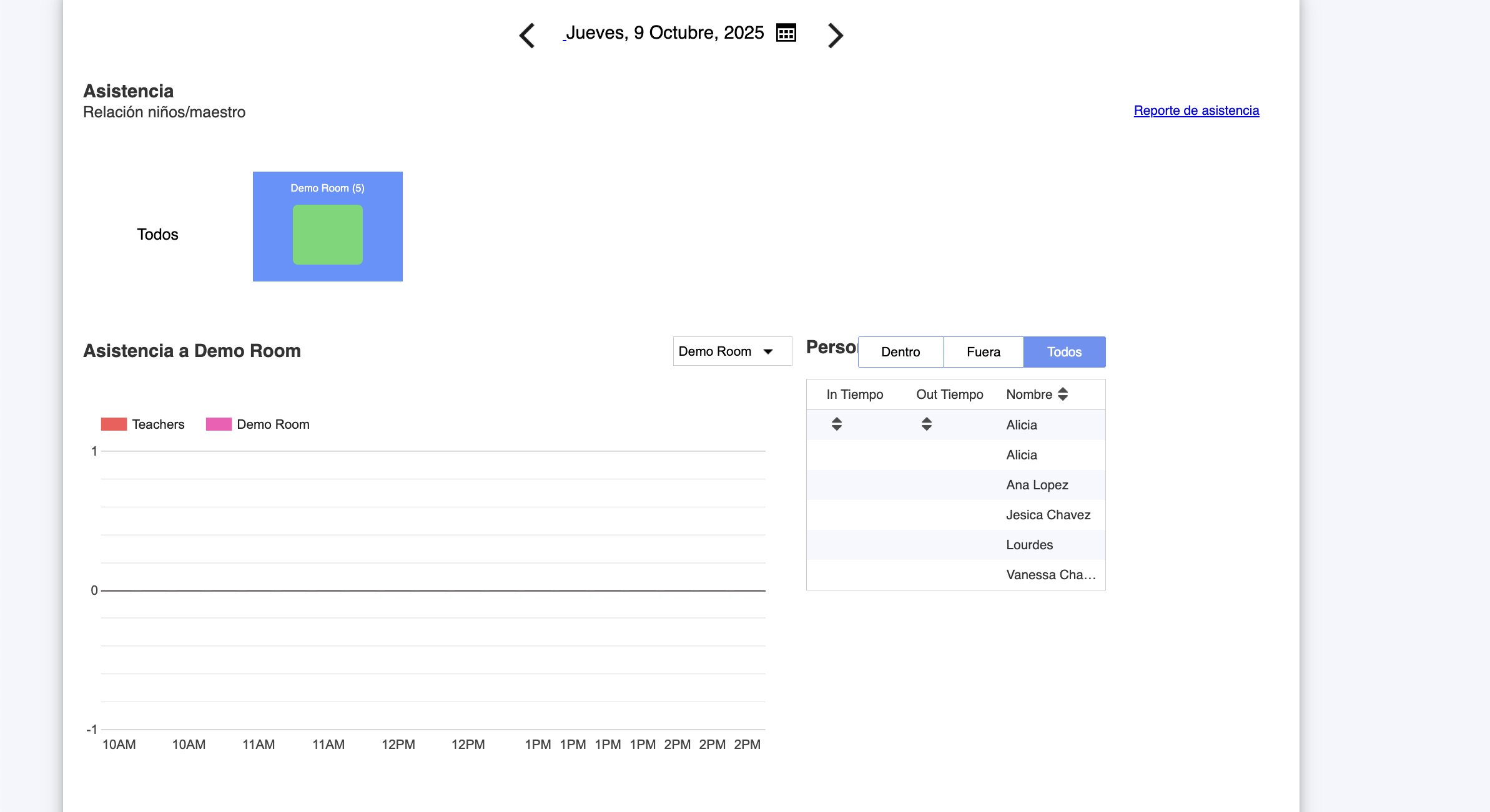Go to previous day arrow
The image size is (1490, 812).
click(527, 35)
